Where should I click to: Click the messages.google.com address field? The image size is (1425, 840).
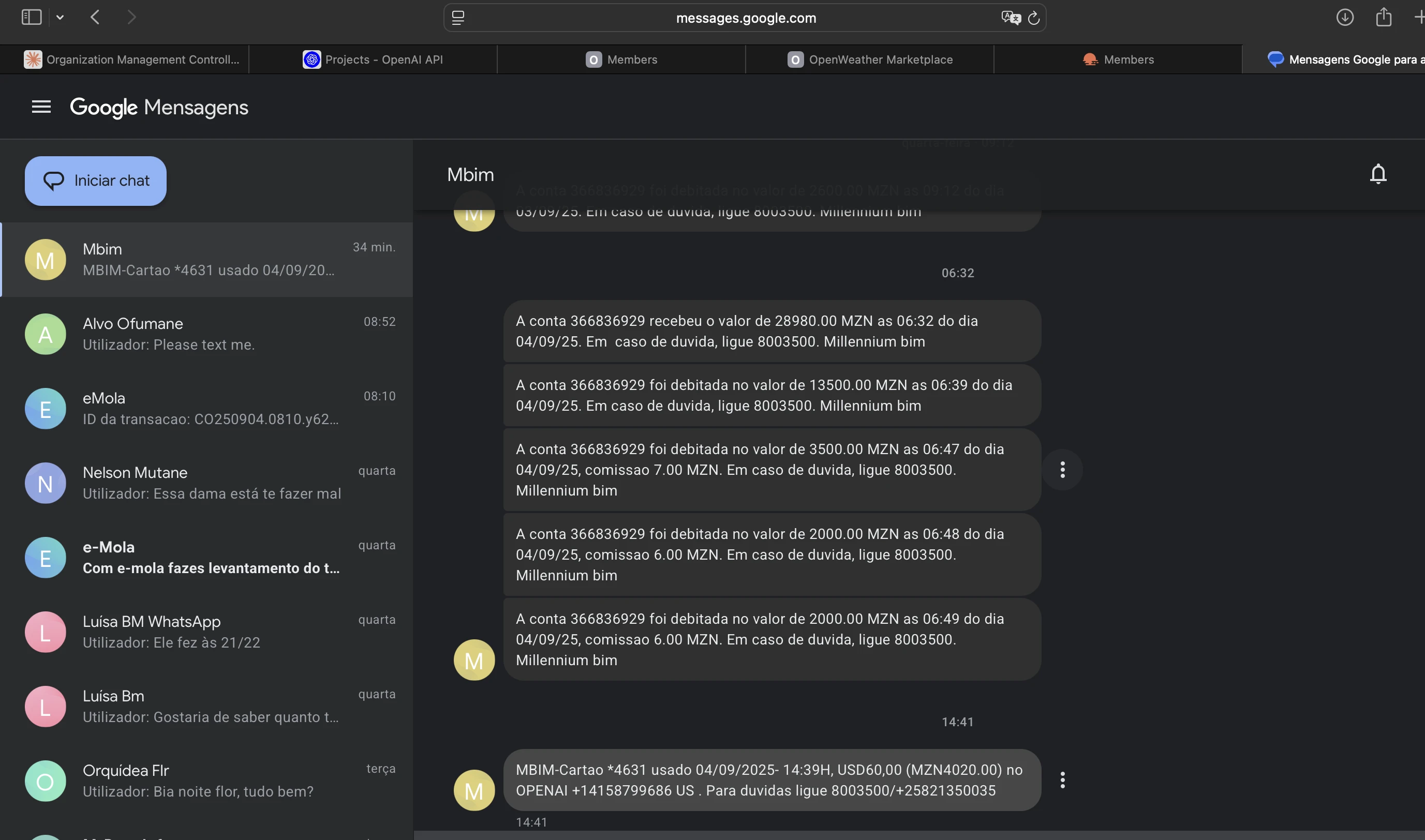(745, 18)
